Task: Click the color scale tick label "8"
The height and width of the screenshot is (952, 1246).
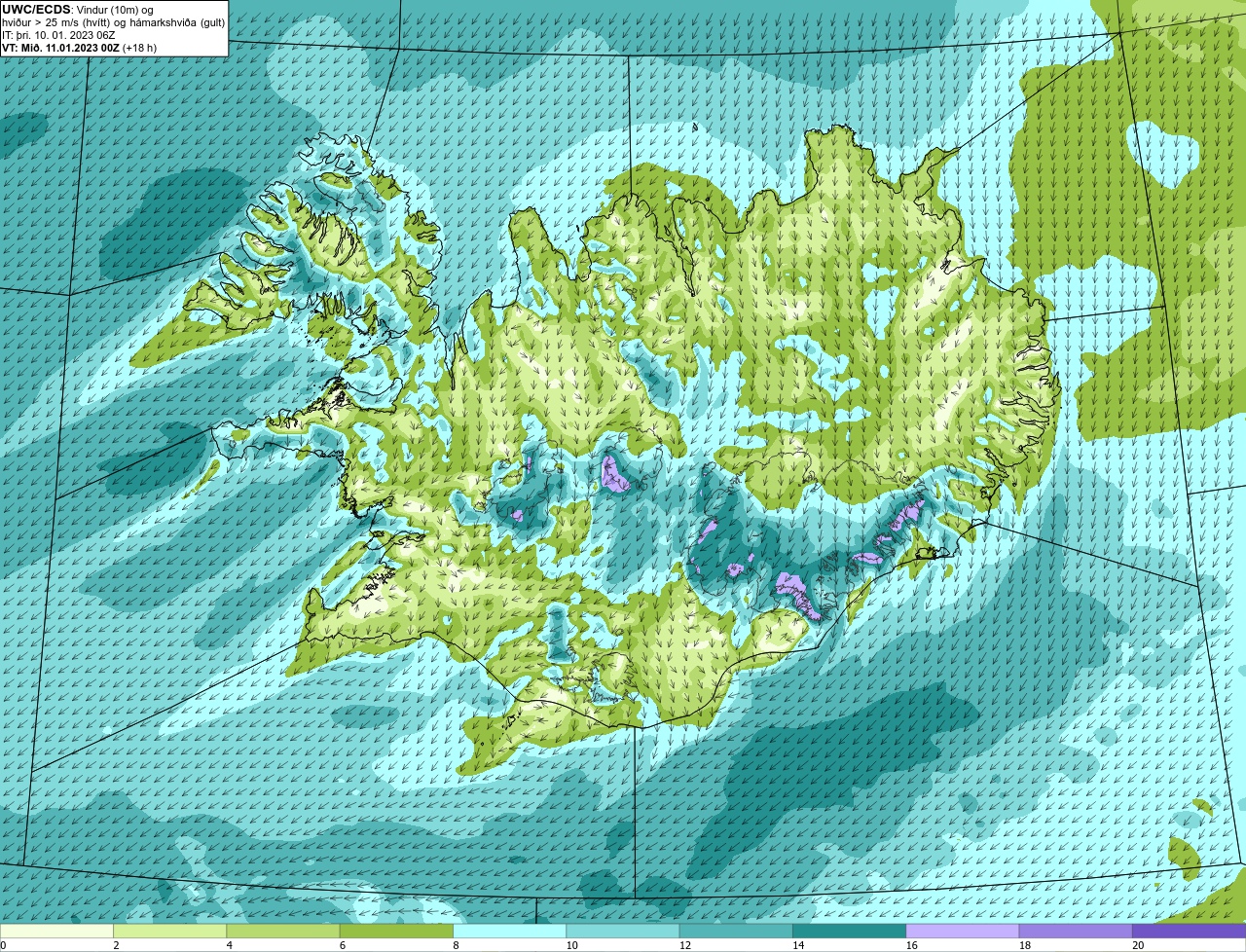Action: point(456,945)
